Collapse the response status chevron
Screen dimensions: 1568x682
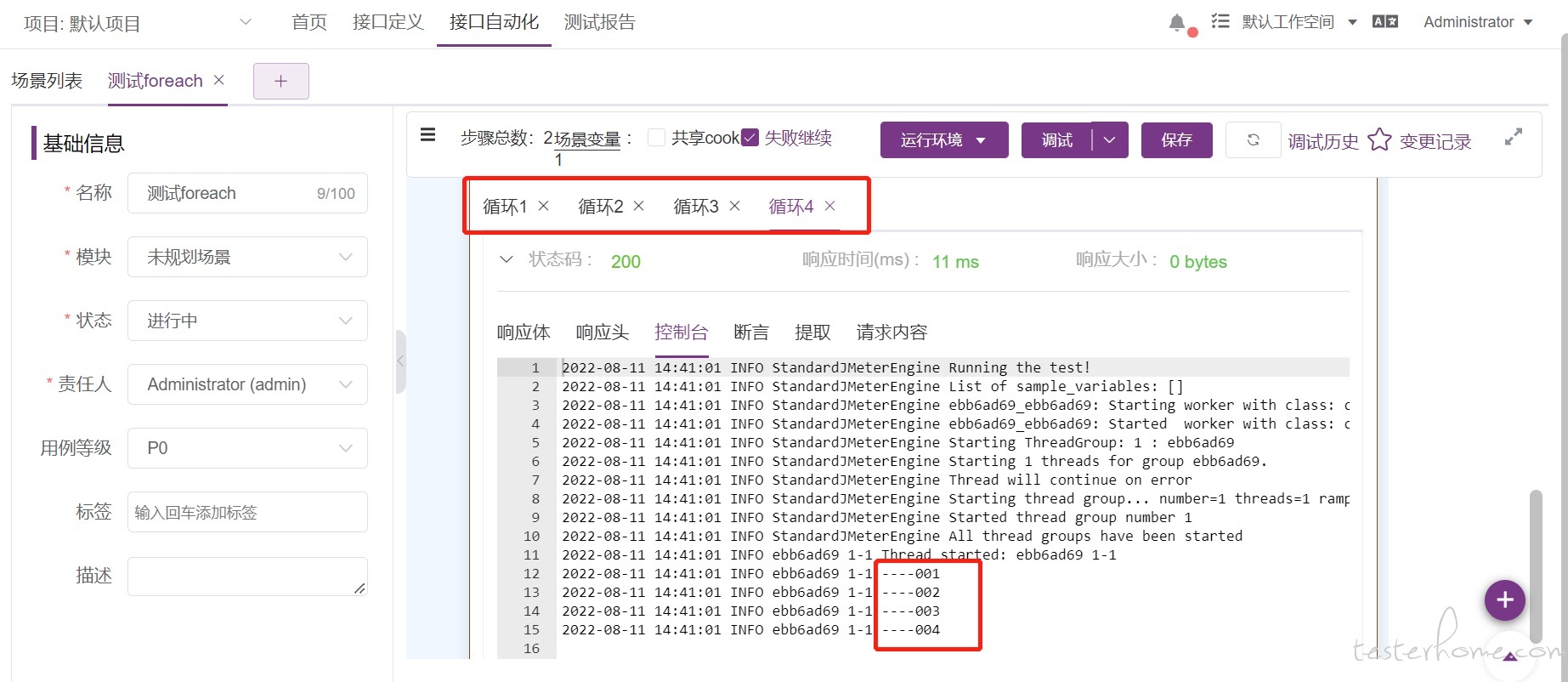pos(507,259)
